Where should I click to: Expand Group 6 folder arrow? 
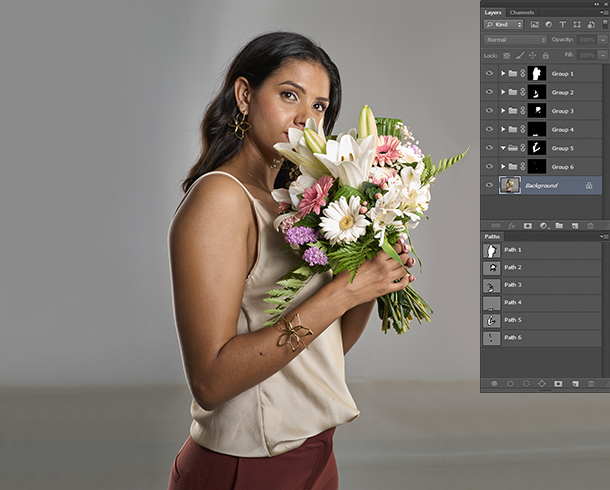503,166
